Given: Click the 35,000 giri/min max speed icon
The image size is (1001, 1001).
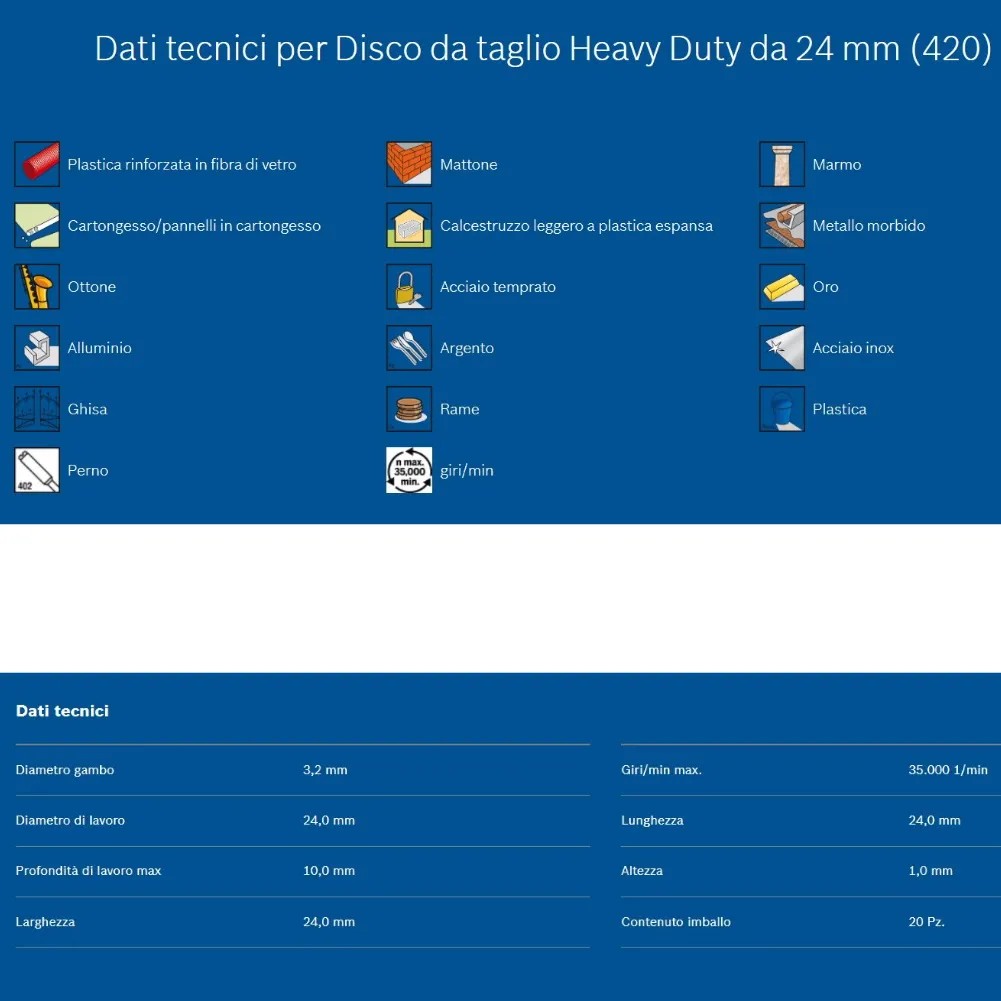Looking at the screenshot, I should tap(409, 470).
